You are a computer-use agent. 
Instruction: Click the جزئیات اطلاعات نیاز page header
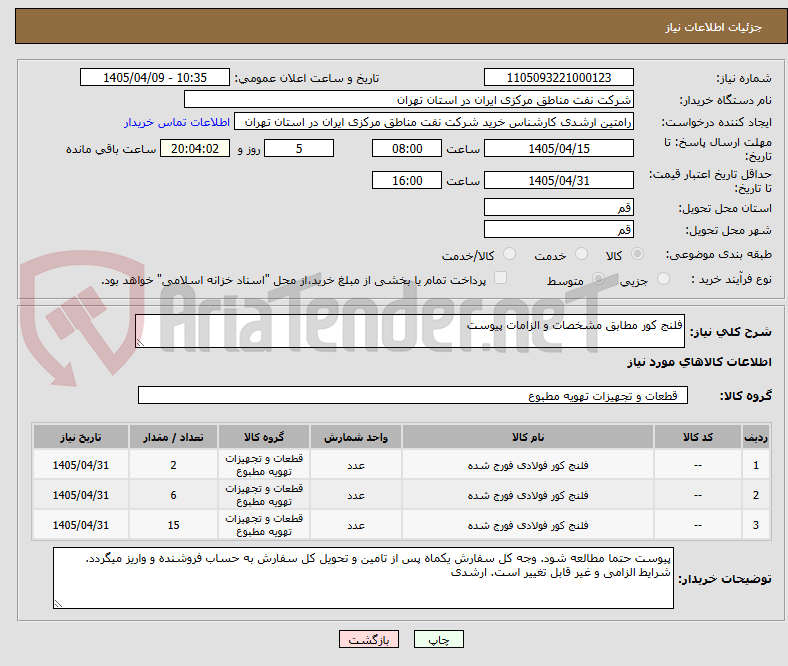pos(714,27)
